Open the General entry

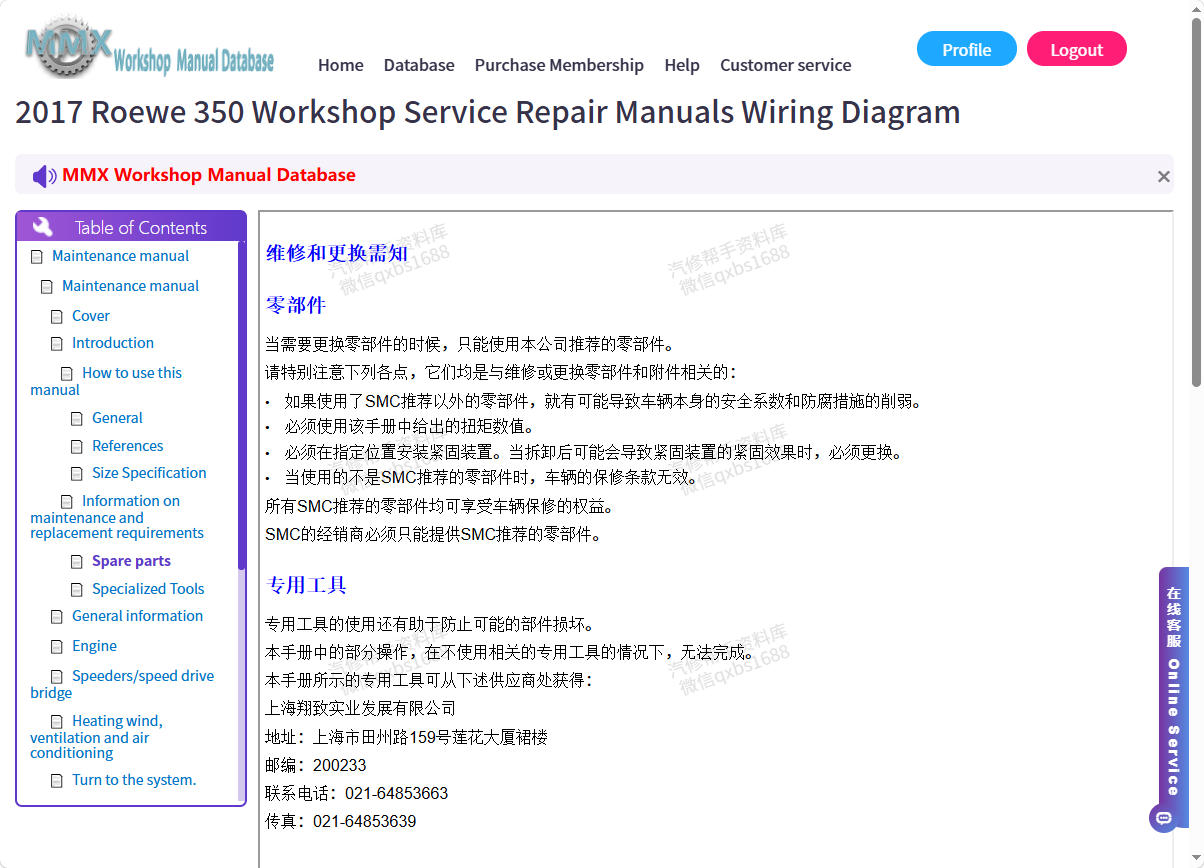pyautogui.click(x=117, y=418)
